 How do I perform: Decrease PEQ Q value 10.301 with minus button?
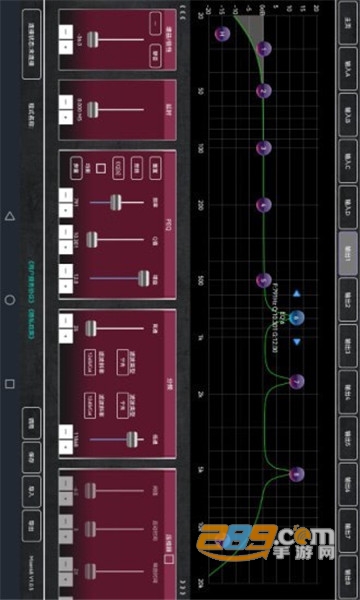pyautogui.click(x=66, y=232)
